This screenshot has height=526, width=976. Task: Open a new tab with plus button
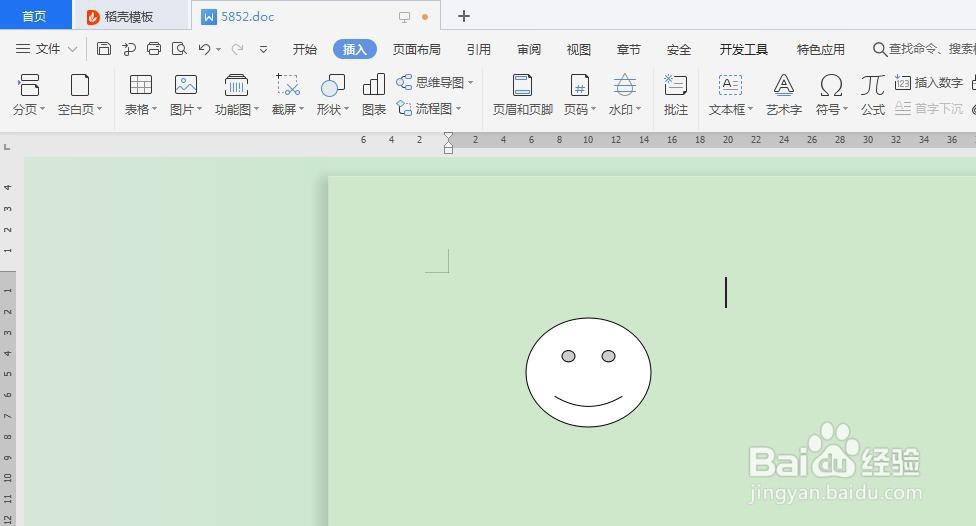click(x=464, y=16)
